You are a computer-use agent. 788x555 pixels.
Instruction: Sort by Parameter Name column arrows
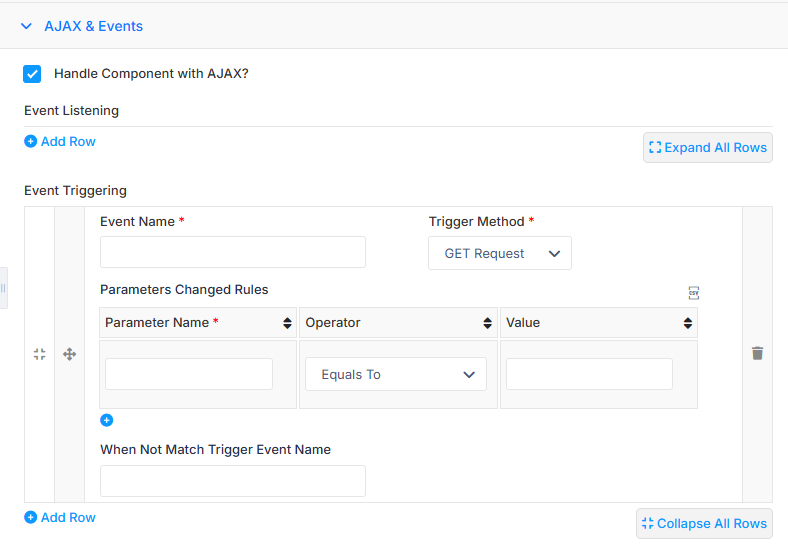(x=287, y=323)
